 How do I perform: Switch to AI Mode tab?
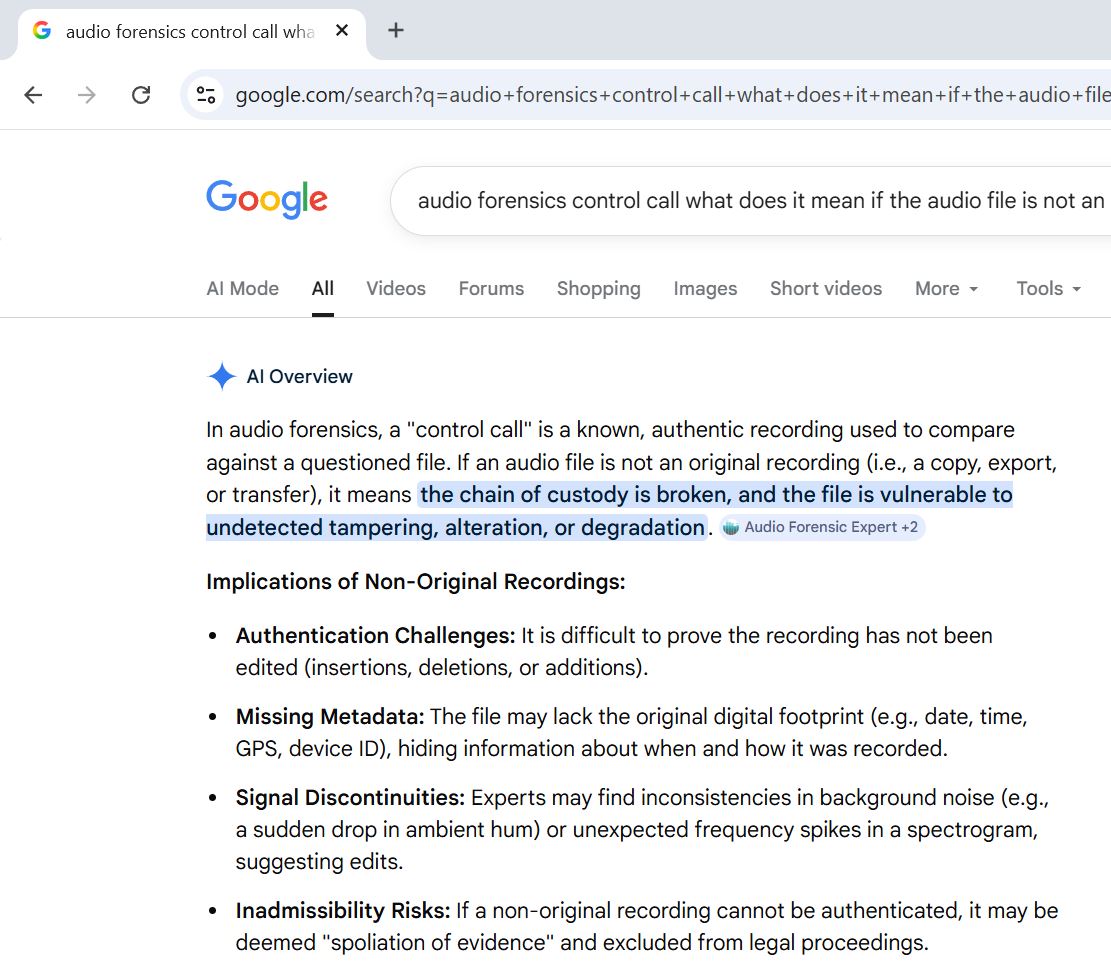pyautogui.click(x=242, y=288)
